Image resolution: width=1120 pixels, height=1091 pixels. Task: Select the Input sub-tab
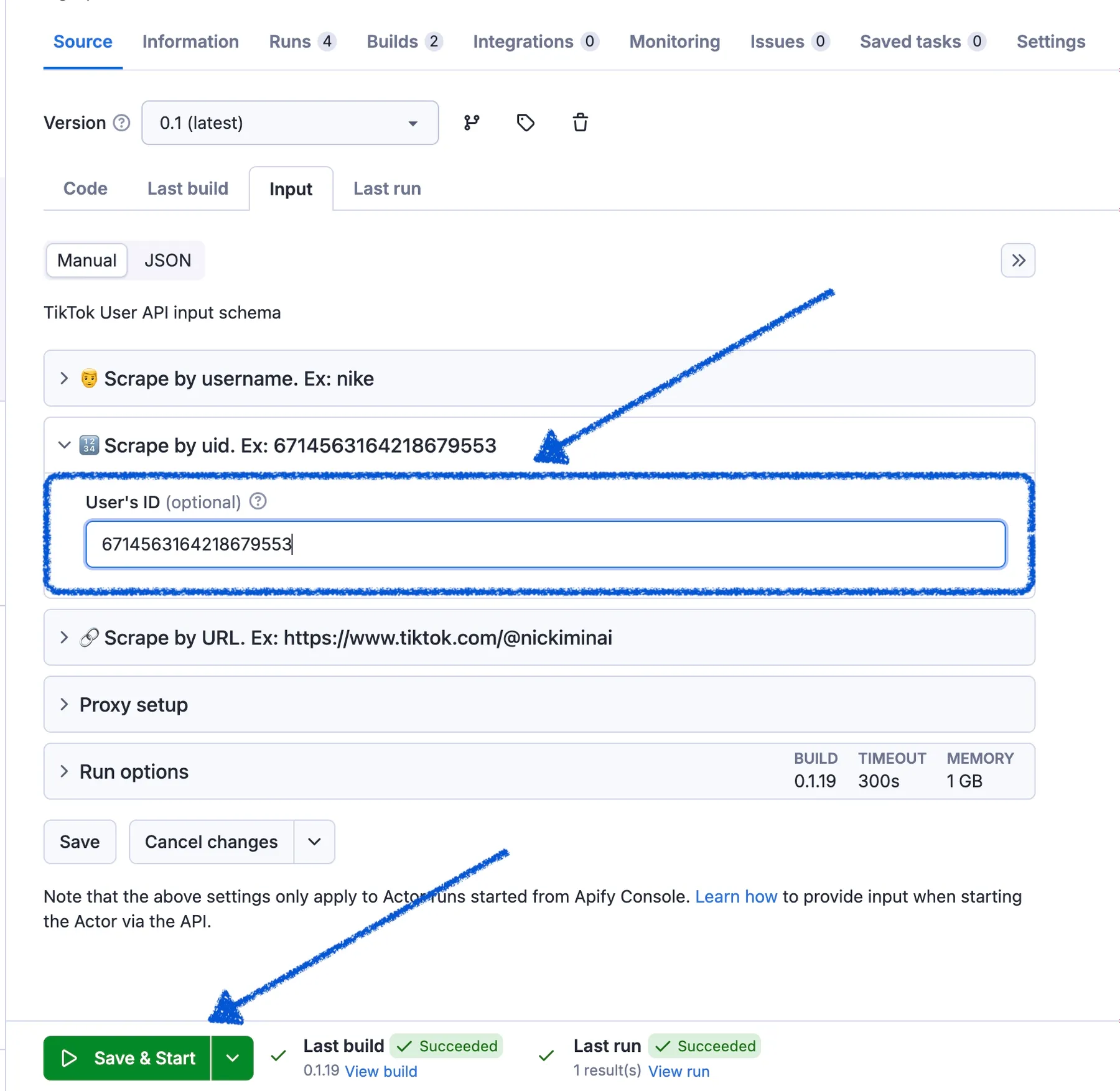(x=291, y=189)
